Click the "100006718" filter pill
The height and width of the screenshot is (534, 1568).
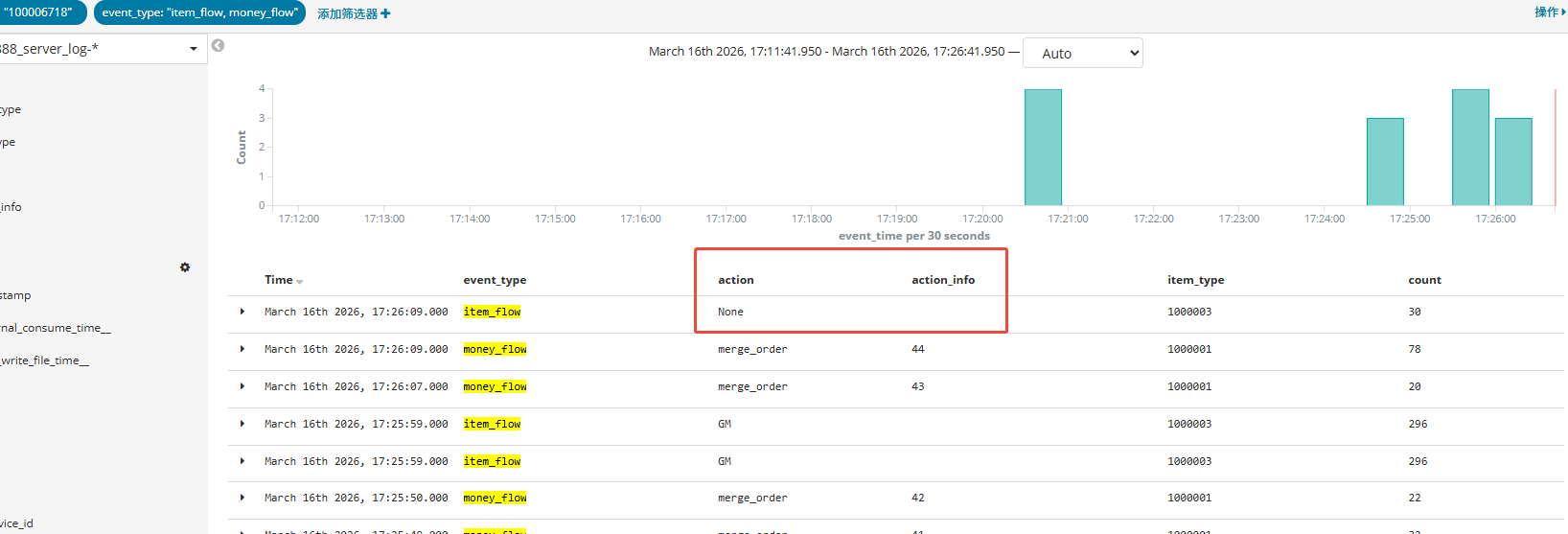pos(40,12)
